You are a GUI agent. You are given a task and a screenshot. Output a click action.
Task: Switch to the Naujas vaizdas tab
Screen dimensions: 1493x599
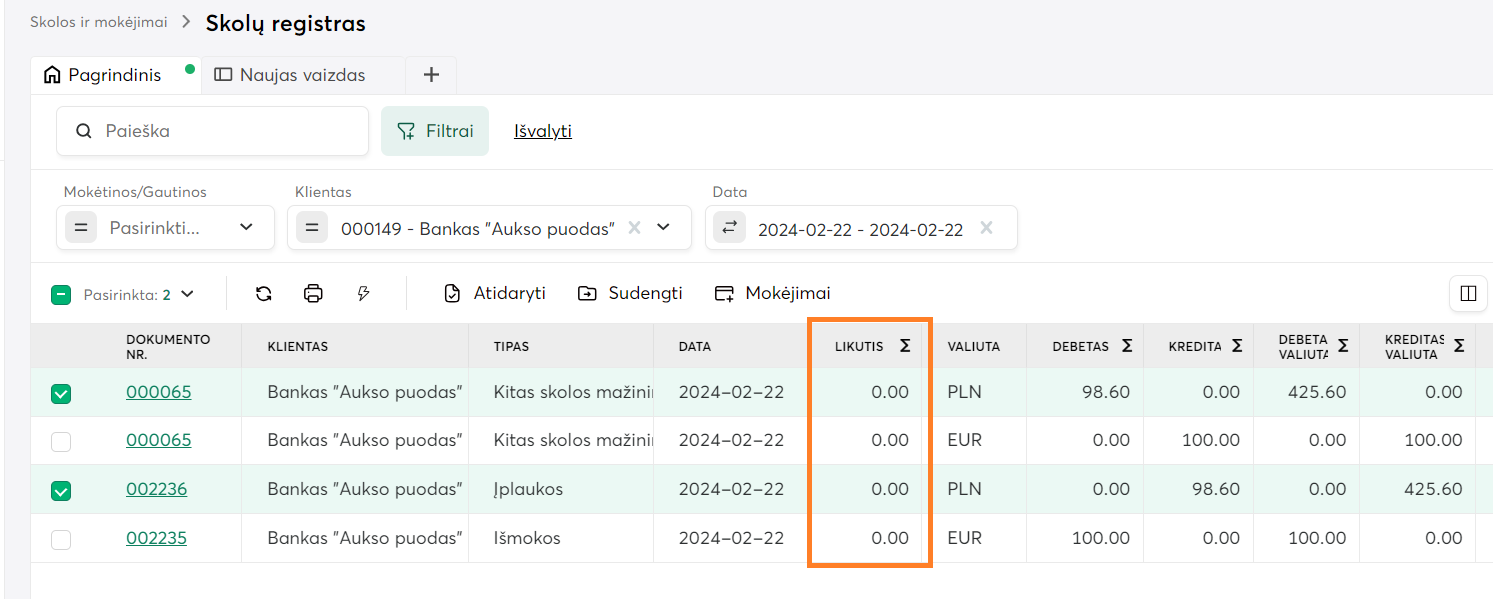coord(302,75)
